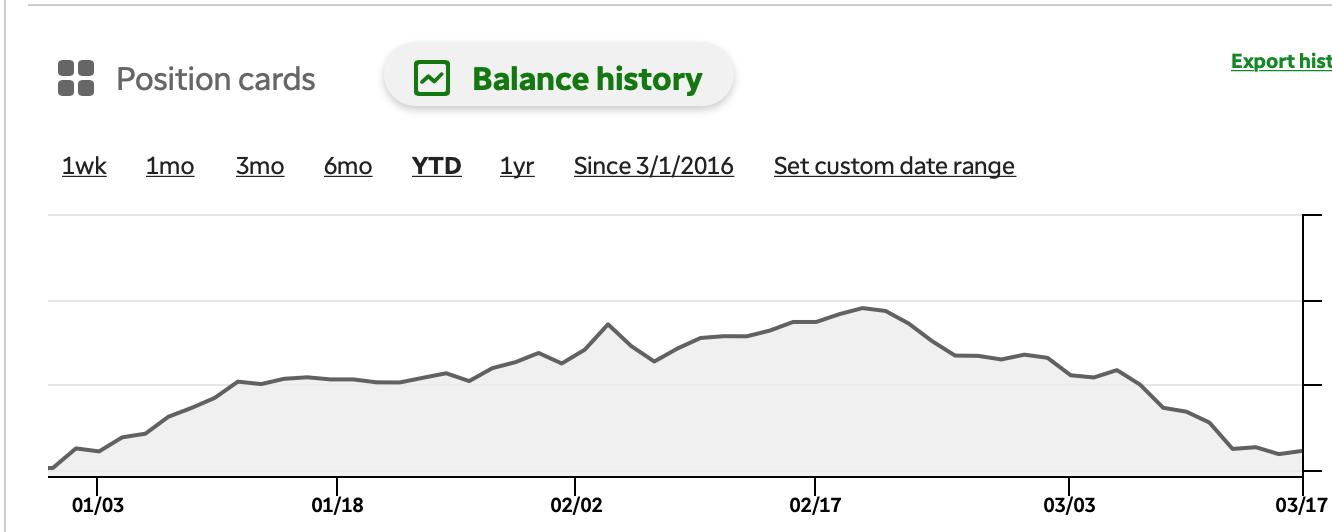Click the Position cards grid icon

tap(76, 79)
